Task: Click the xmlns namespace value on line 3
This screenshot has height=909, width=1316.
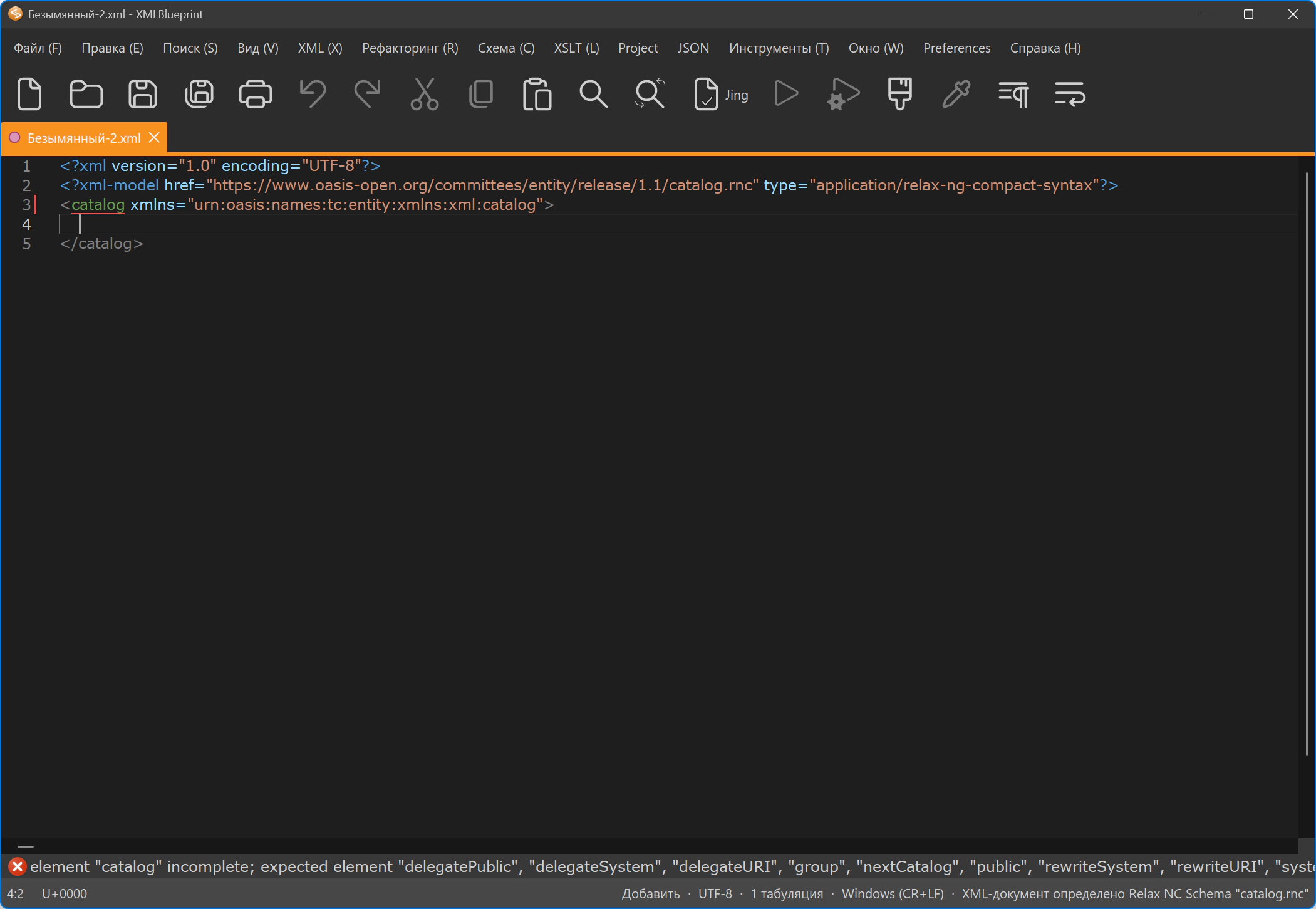Action: [x=365, y=205]
